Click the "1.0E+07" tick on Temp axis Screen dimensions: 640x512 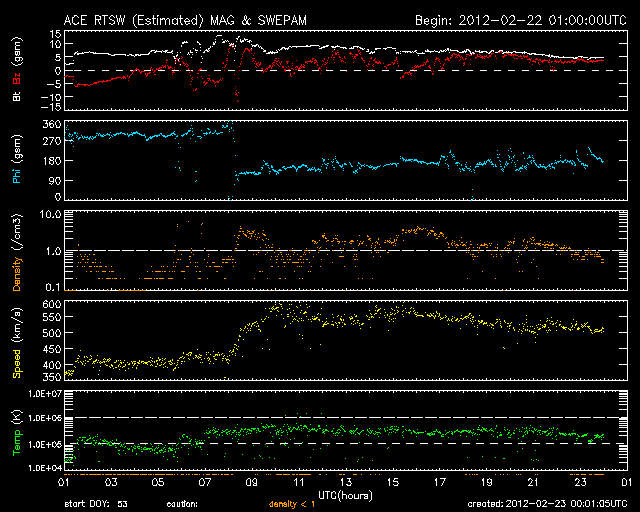(x=45, y=394)
